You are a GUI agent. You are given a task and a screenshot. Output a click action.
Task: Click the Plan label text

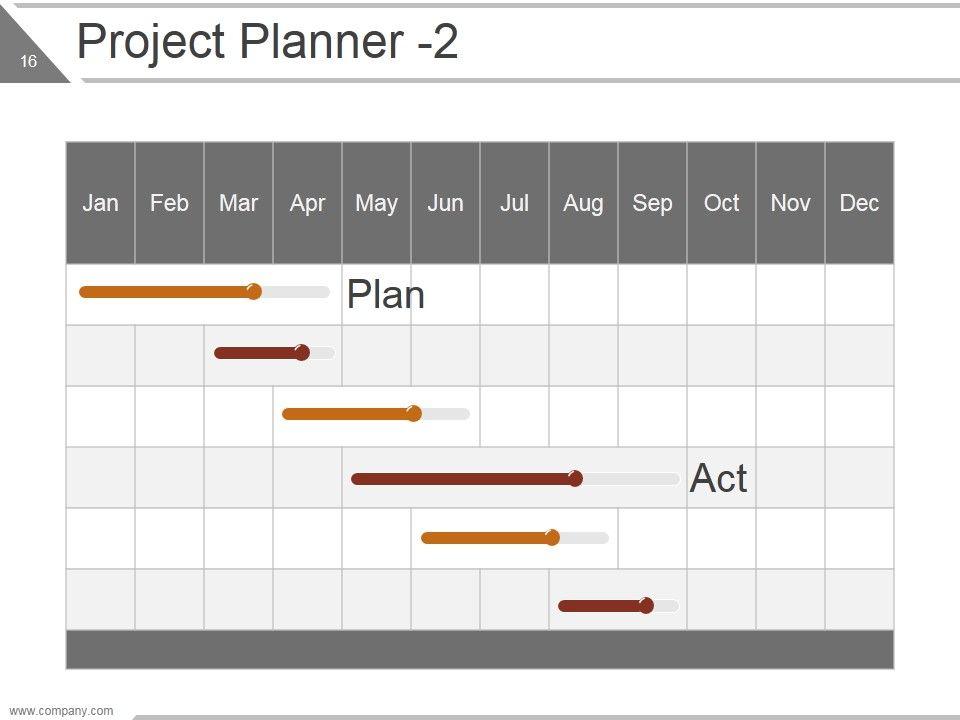385,295
